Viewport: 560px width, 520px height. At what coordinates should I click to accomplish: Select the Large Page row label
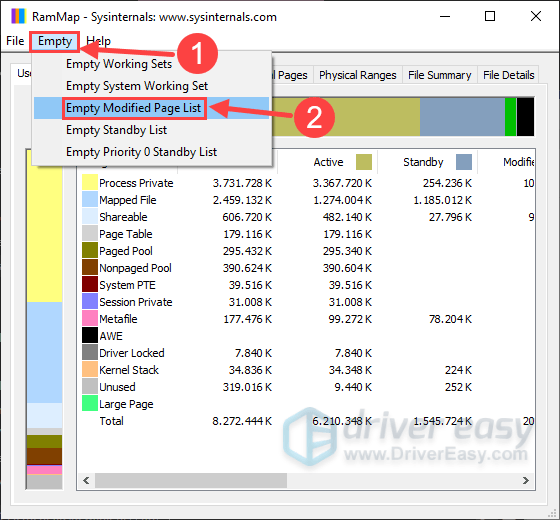pos(126,404)
